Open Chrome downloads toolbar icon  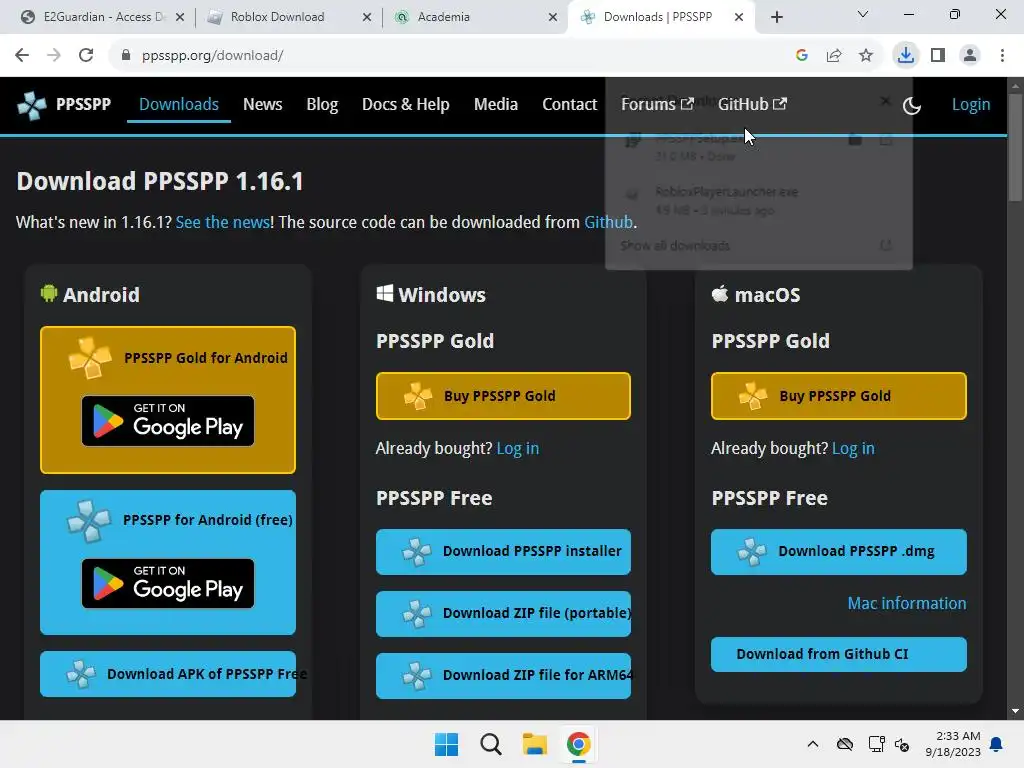(906, 56)
